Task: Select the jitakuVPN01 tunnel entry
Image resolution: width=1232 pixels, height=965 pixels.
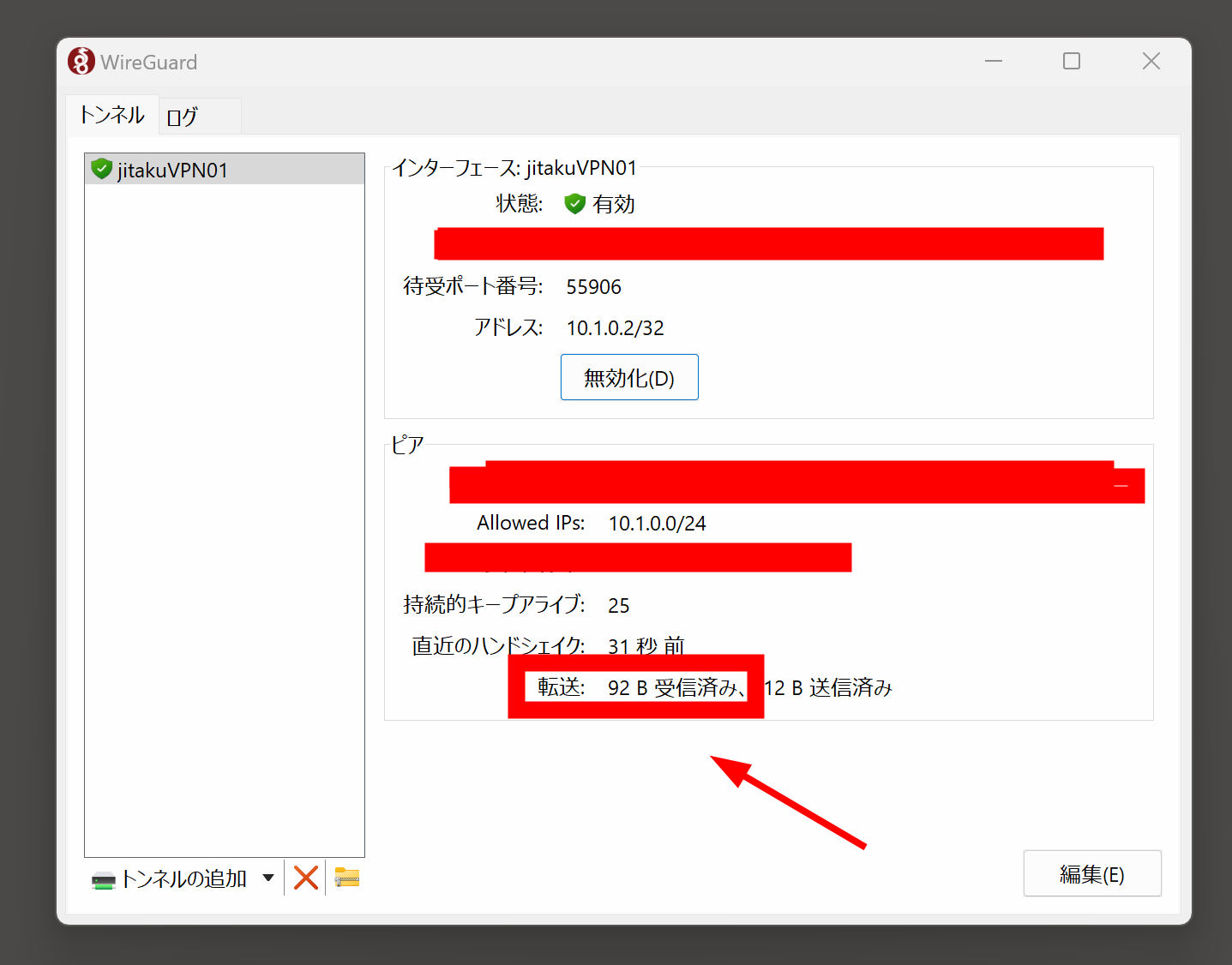Action: (172, 170)
